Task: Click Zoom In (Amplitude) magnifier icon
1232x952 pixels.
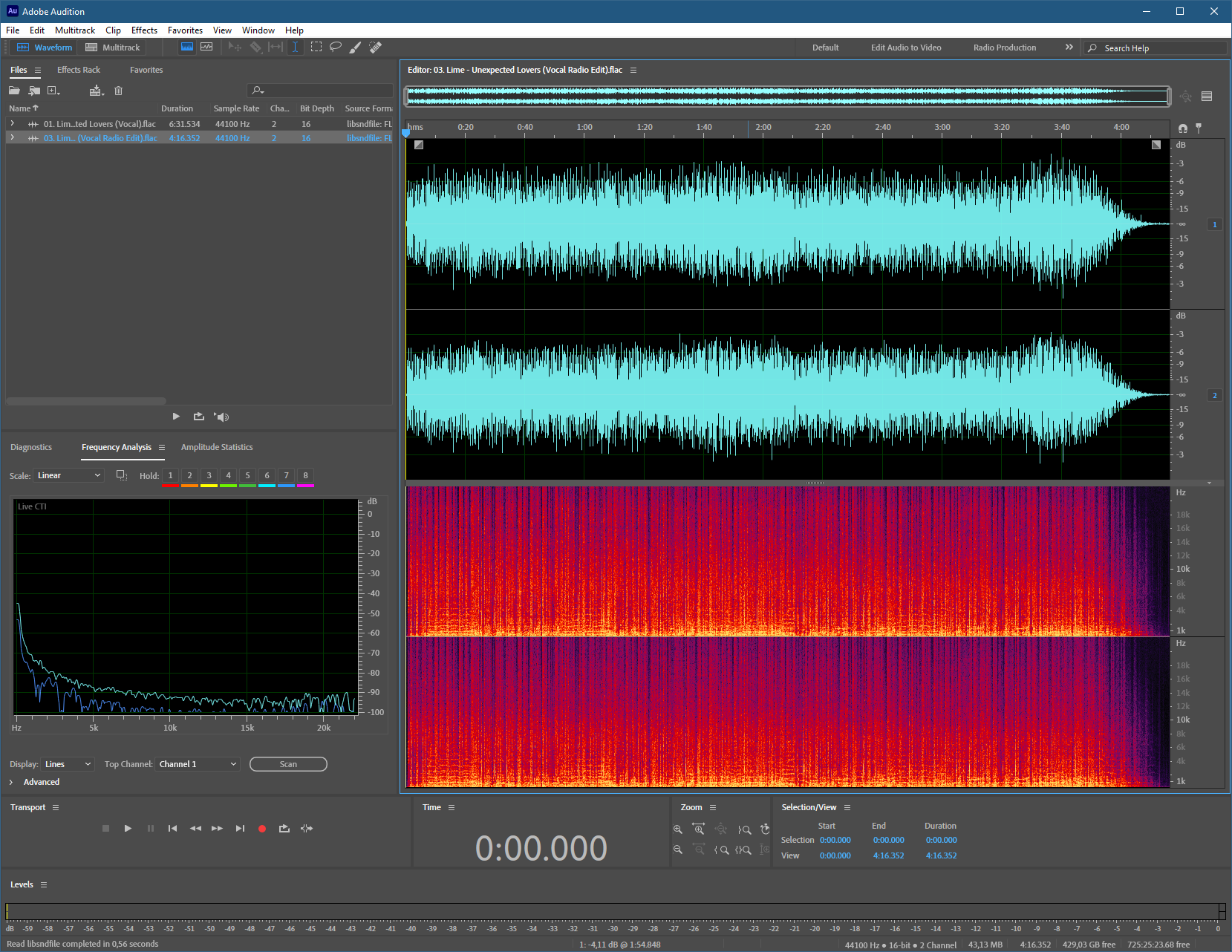Action: tap(677, 829)
